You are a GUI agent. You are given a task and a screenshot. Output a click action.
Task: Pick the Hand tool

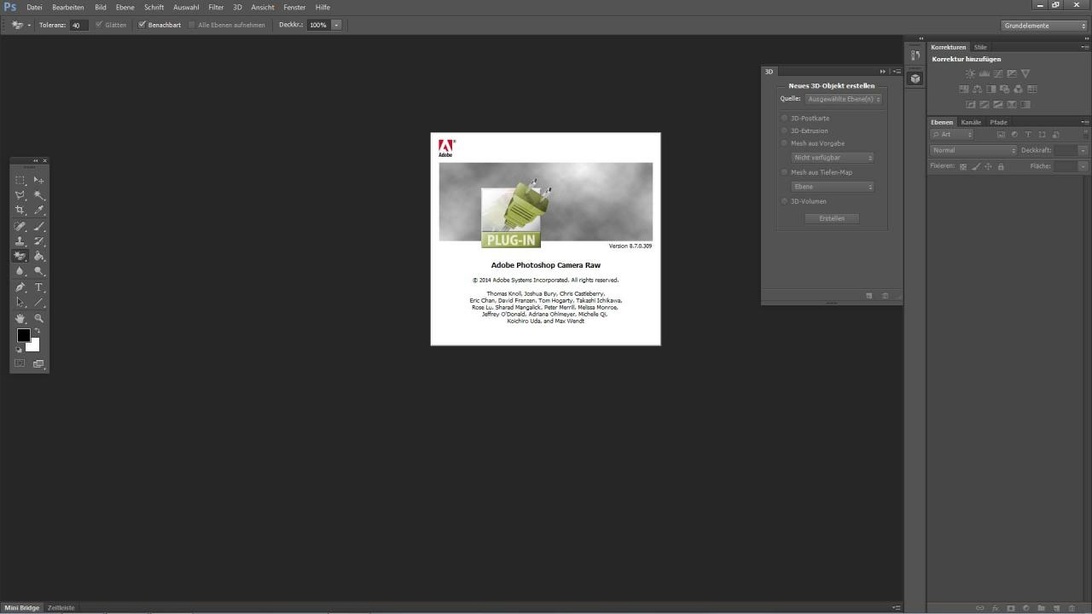(x=20, y=318)
